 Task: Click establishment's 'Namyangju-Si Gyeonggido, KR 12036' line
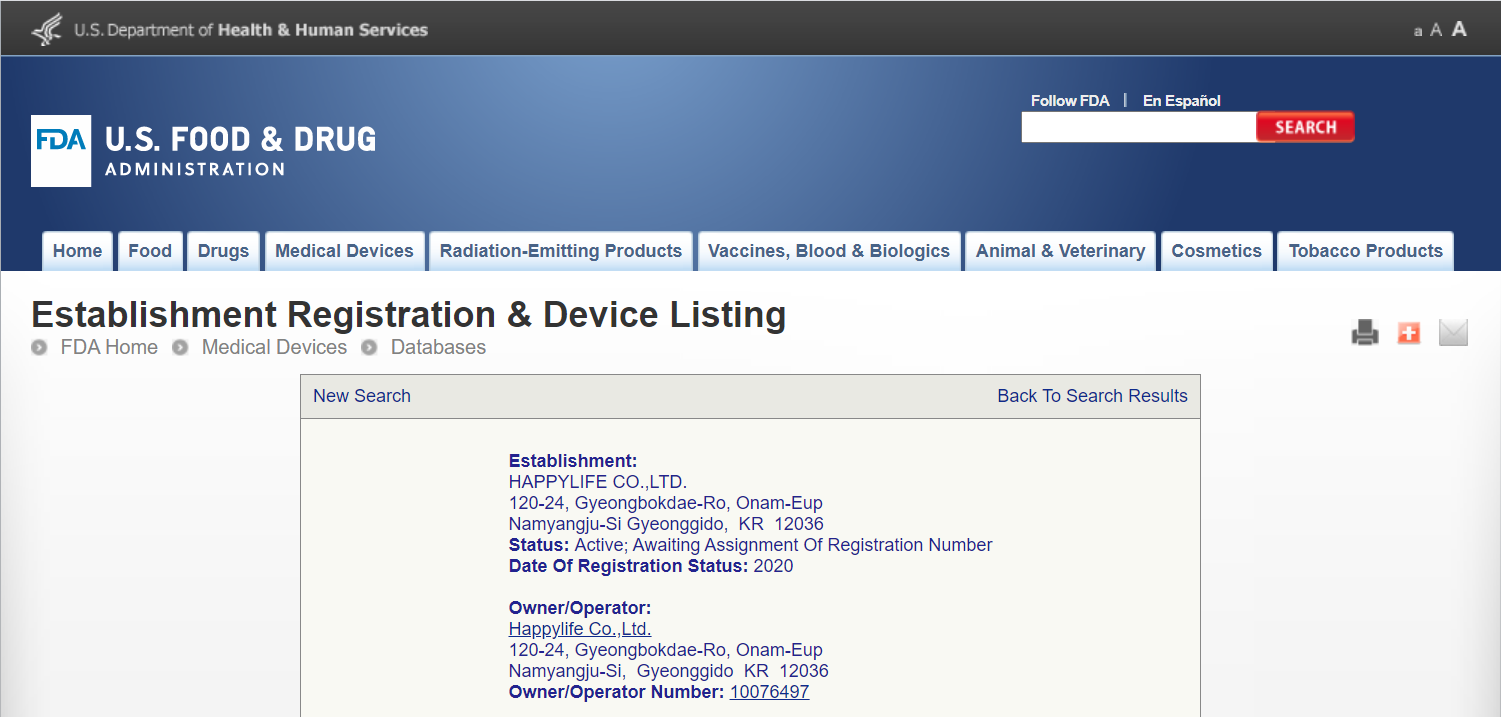[666, 524]
